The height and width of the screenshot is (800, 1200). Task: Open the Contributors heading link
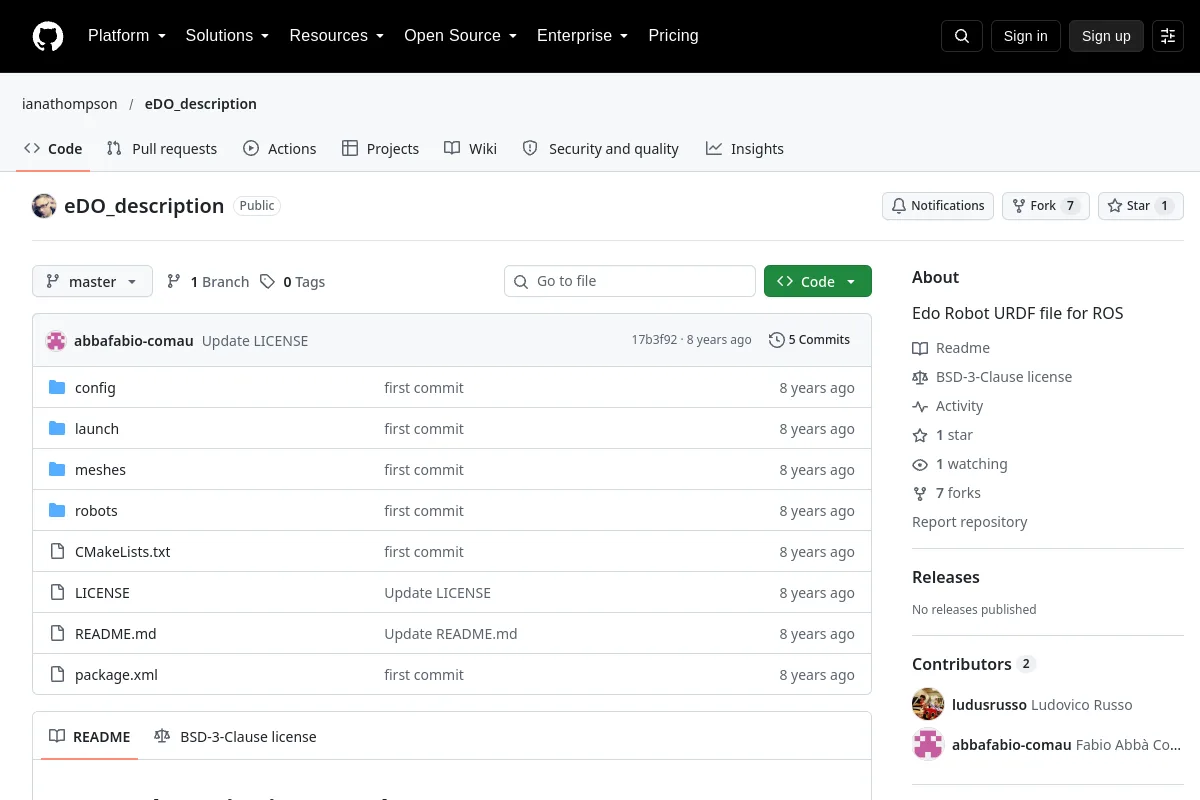tap(973, 664)
